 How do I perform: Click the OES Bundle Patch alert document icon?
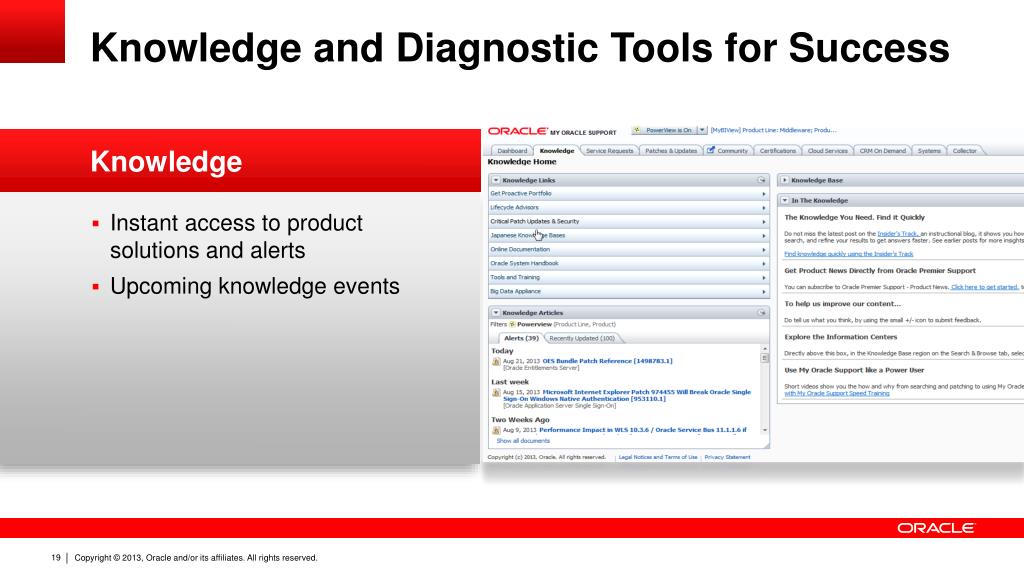(x=496, y=361)
